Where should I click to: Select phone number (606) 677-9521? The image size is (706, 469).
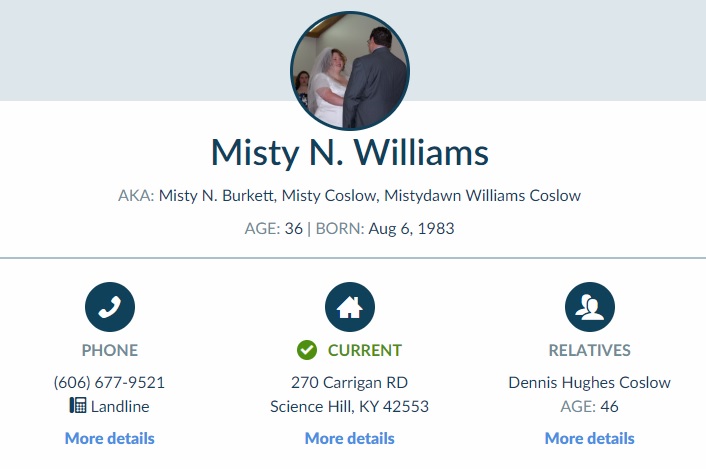tap(109, 382)
